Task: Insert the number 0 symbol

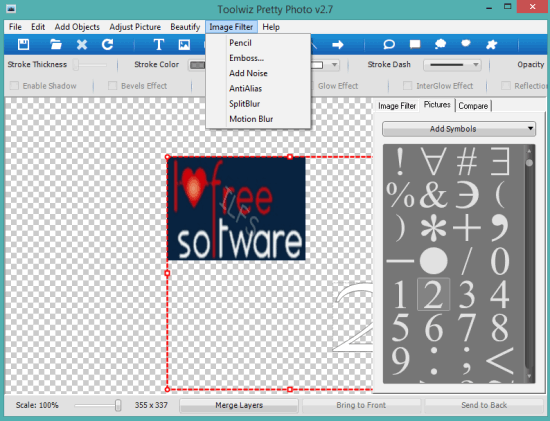Action: (x=500, y=261)
